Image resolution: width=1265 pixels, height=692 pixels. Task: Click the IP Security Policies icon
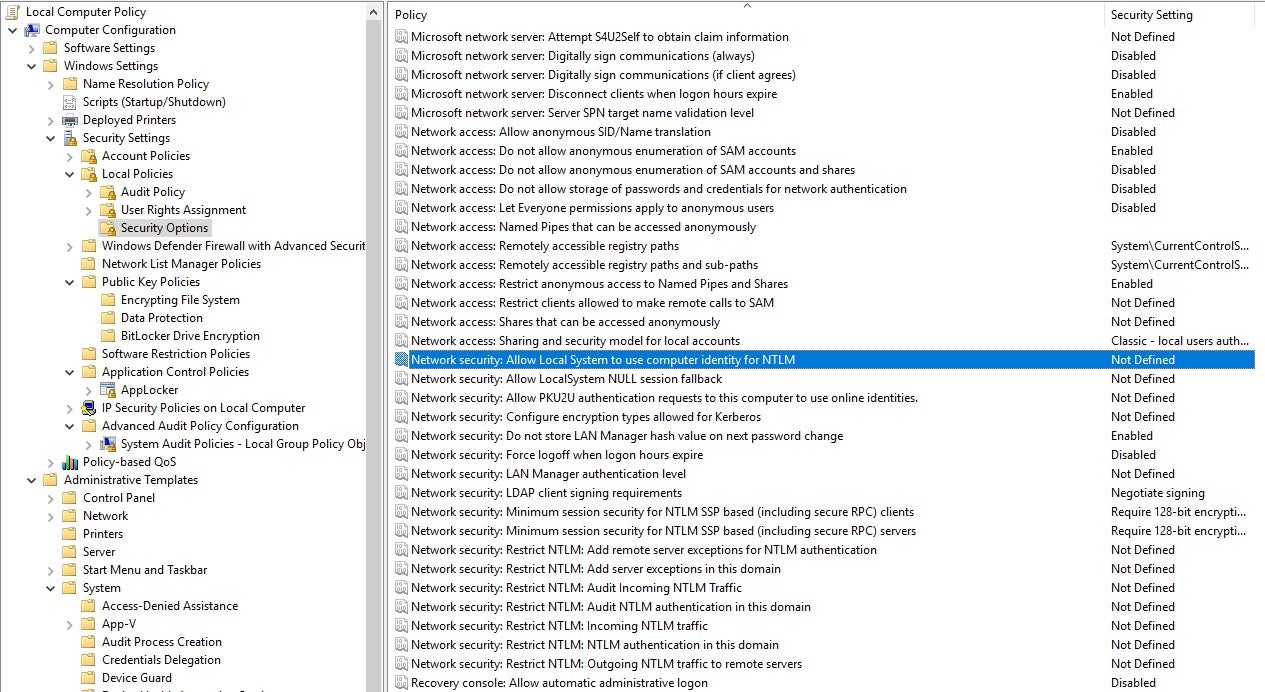point(89,408)
